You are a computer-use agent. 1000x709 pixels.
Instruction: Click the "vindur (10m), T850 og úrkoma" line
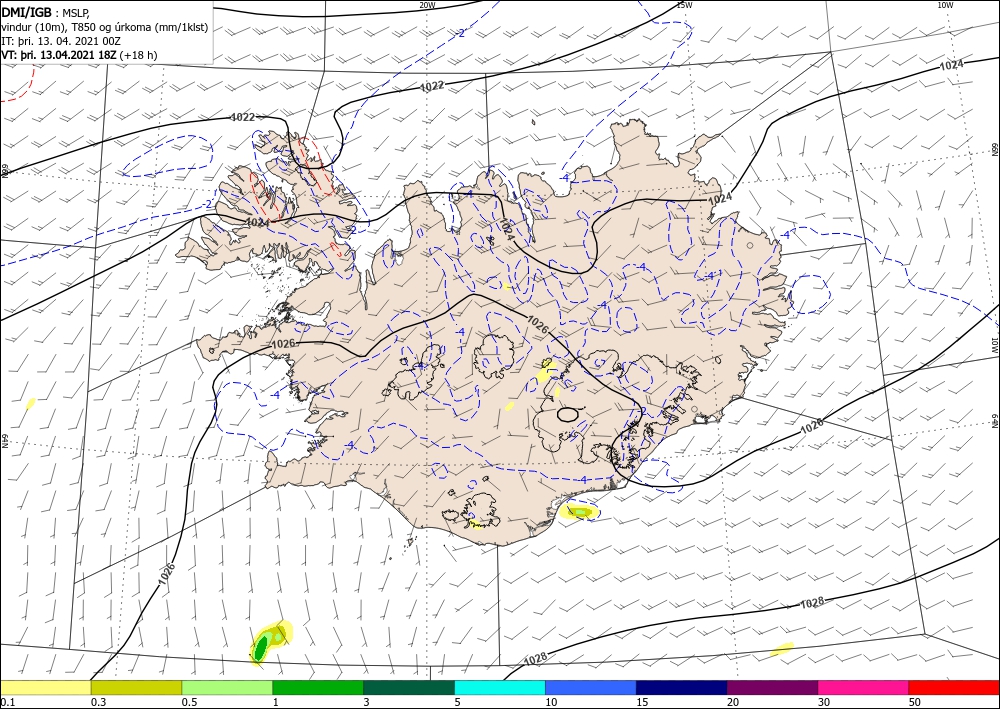[105, 27]
